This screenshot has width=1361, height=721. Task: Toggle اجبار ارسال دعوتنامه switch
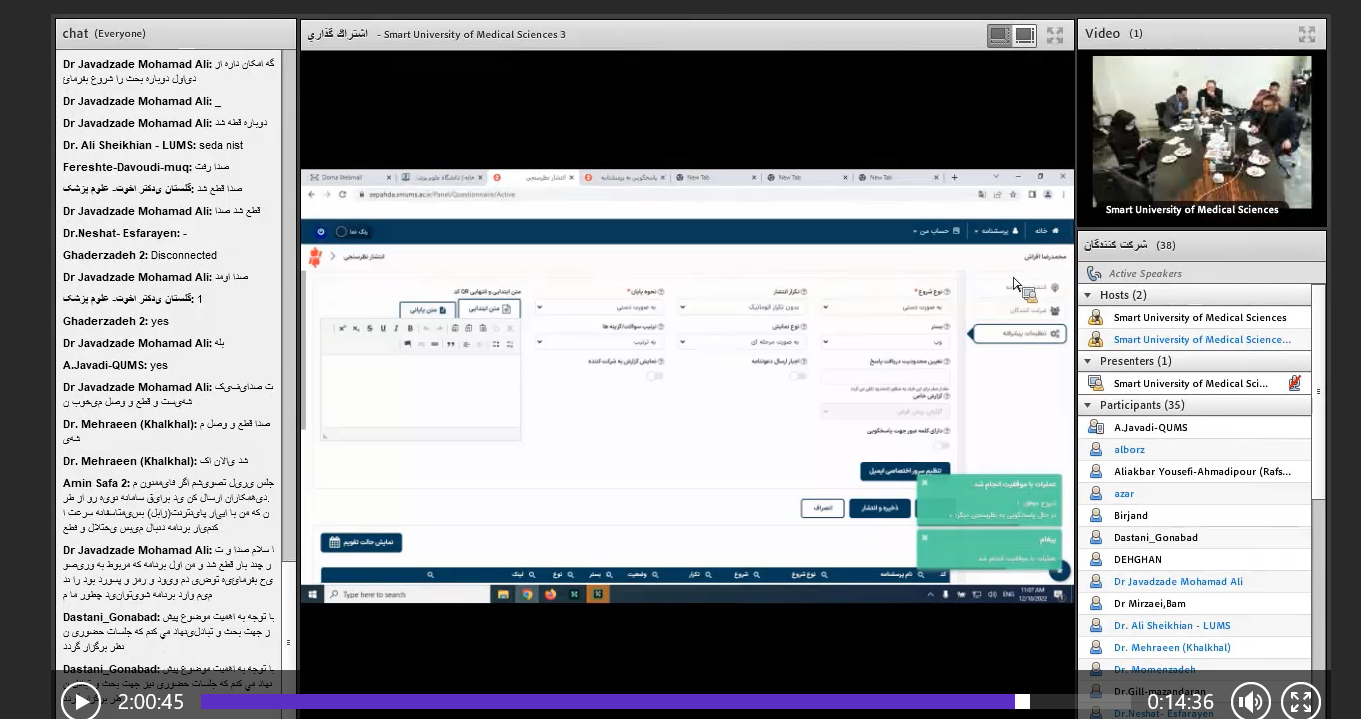click(x=797, y=376)
